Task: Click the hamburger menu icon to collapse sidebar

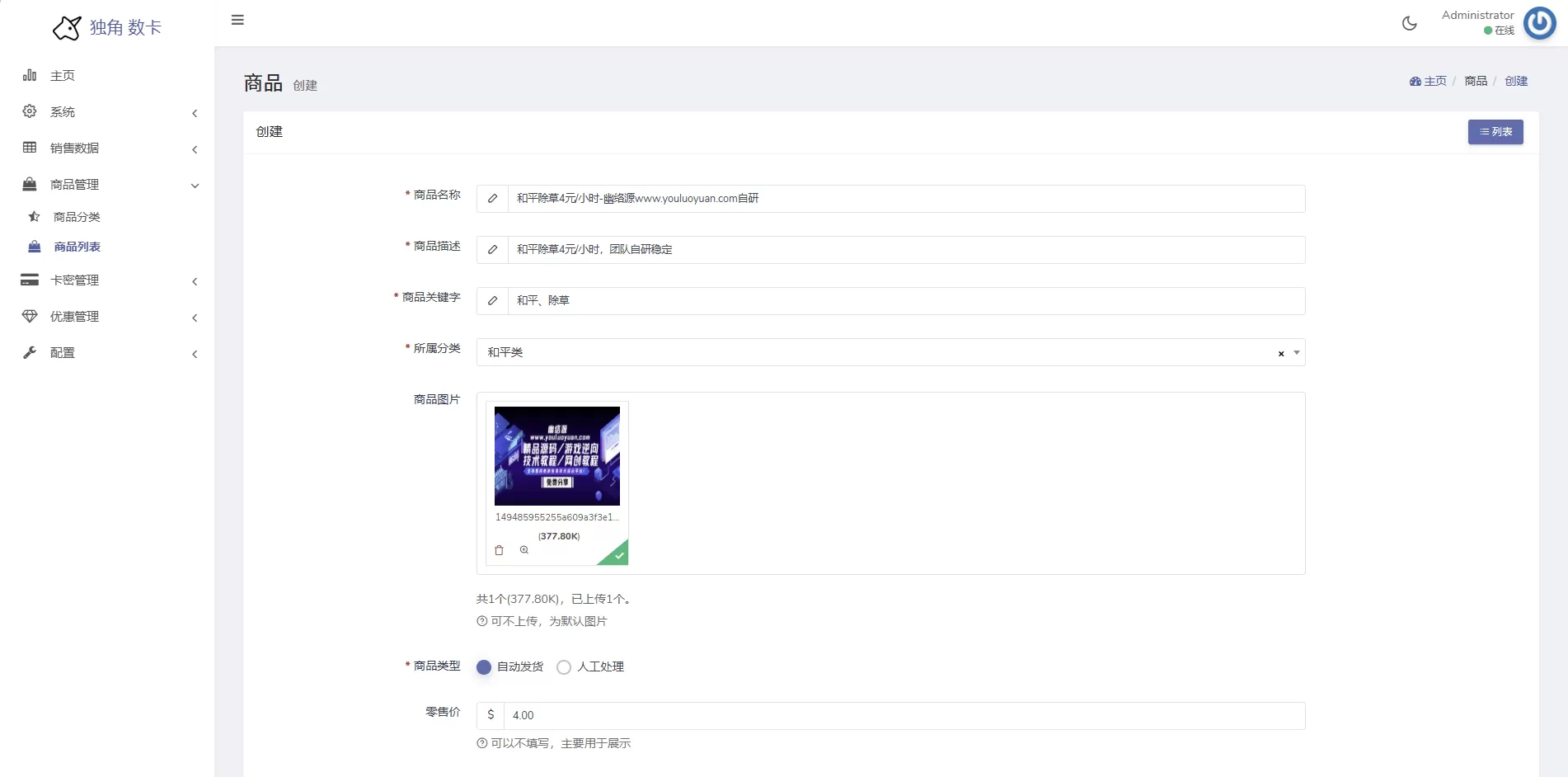Action: pyautogui.click(x=237, y=20)
